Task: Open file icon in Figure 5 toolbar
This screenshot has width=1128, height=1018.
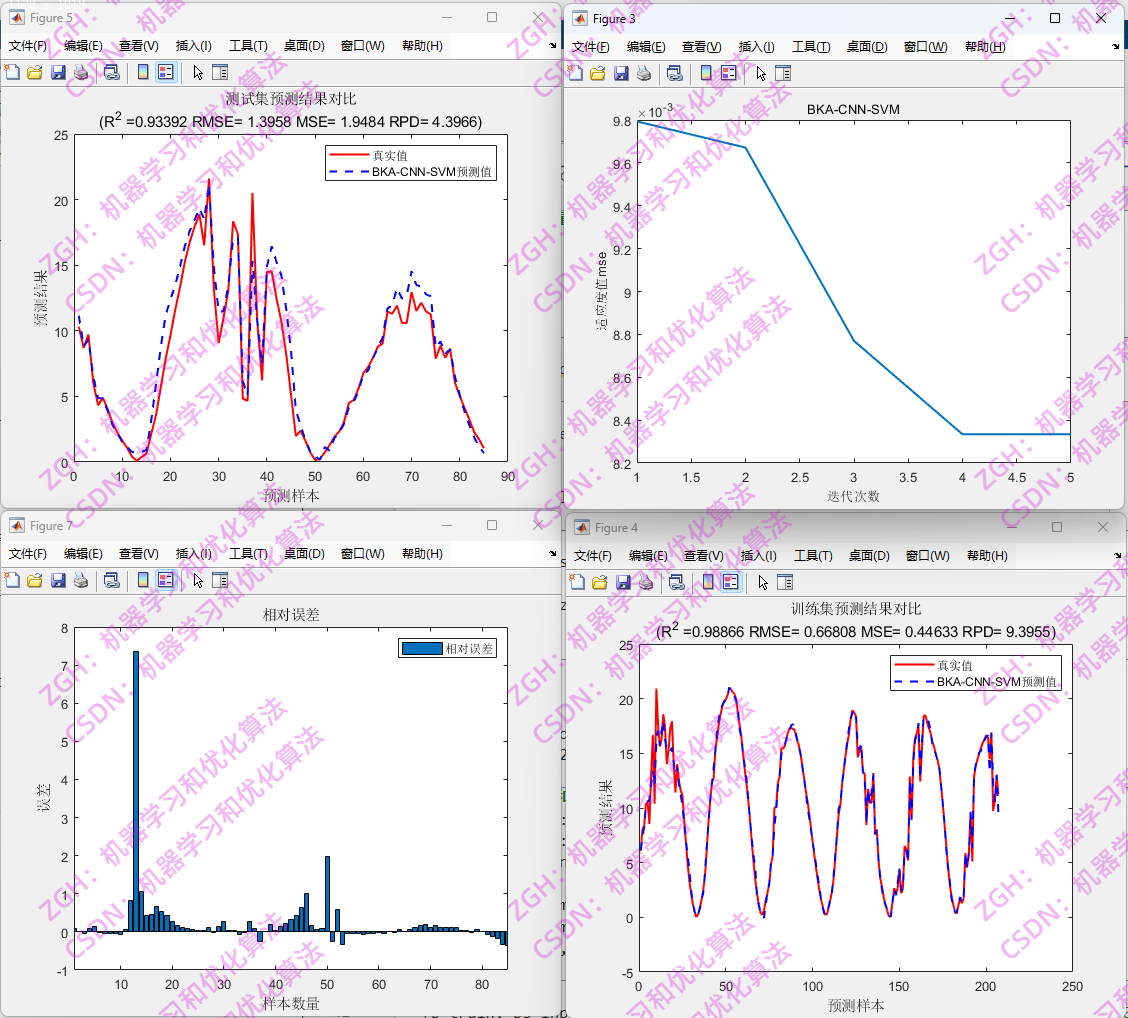Action: coord(35,72)
